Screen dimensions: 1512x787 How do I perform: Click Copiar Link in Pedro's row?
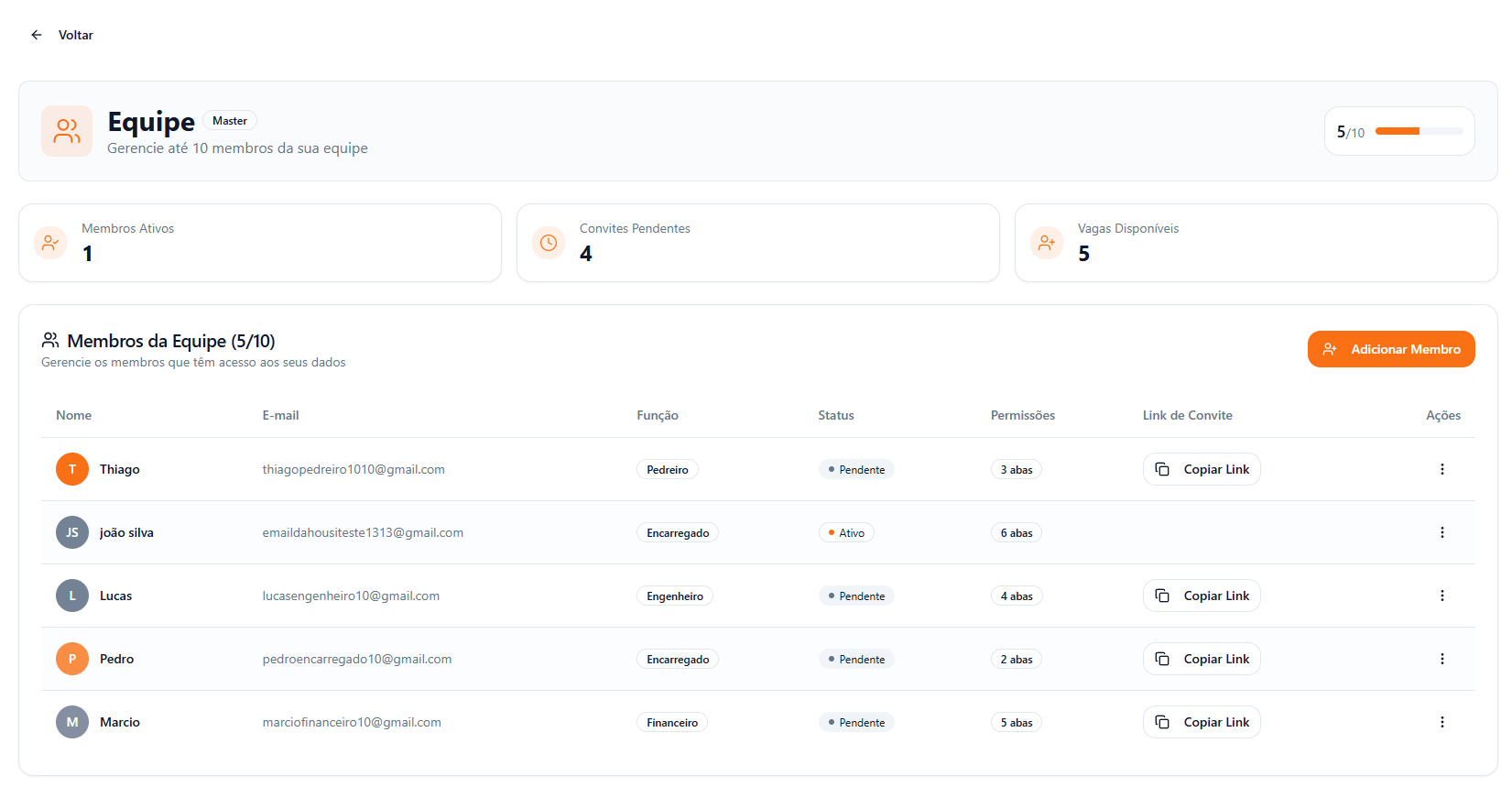(1202, 659)
